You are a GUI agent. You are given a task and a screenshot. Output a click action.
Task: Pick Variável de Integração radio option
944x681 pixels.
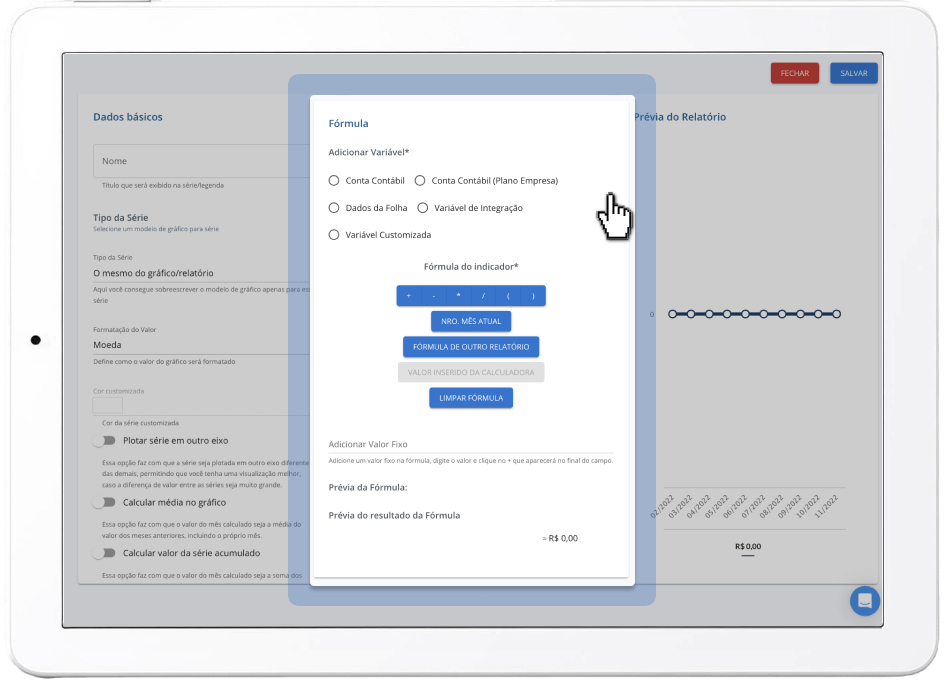(x=423, y=208)
